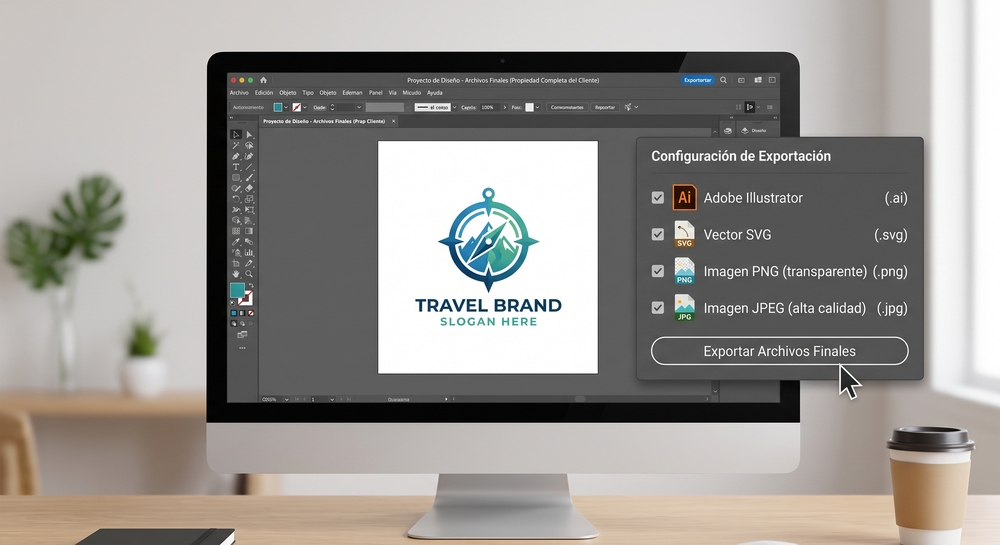Select the Type tool
This screenshot has height=545, width=1000.
tap(236, 166)
